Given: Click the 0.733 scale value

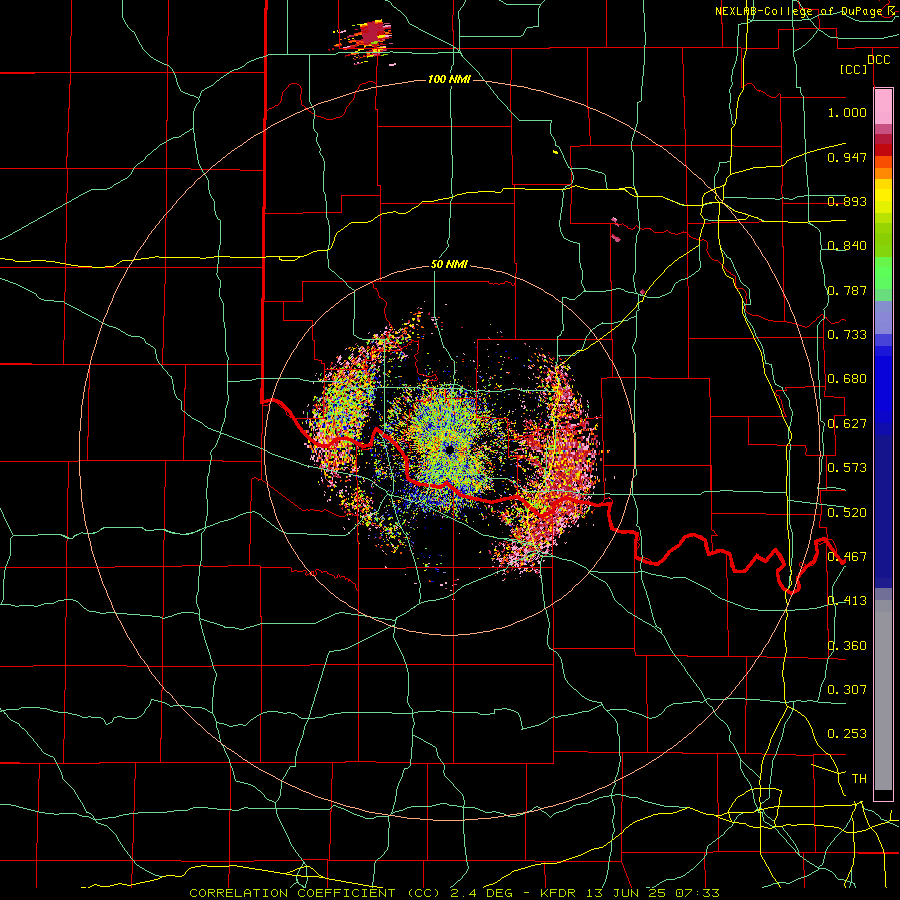Looking at the screenshot, I should coord(847,335).
